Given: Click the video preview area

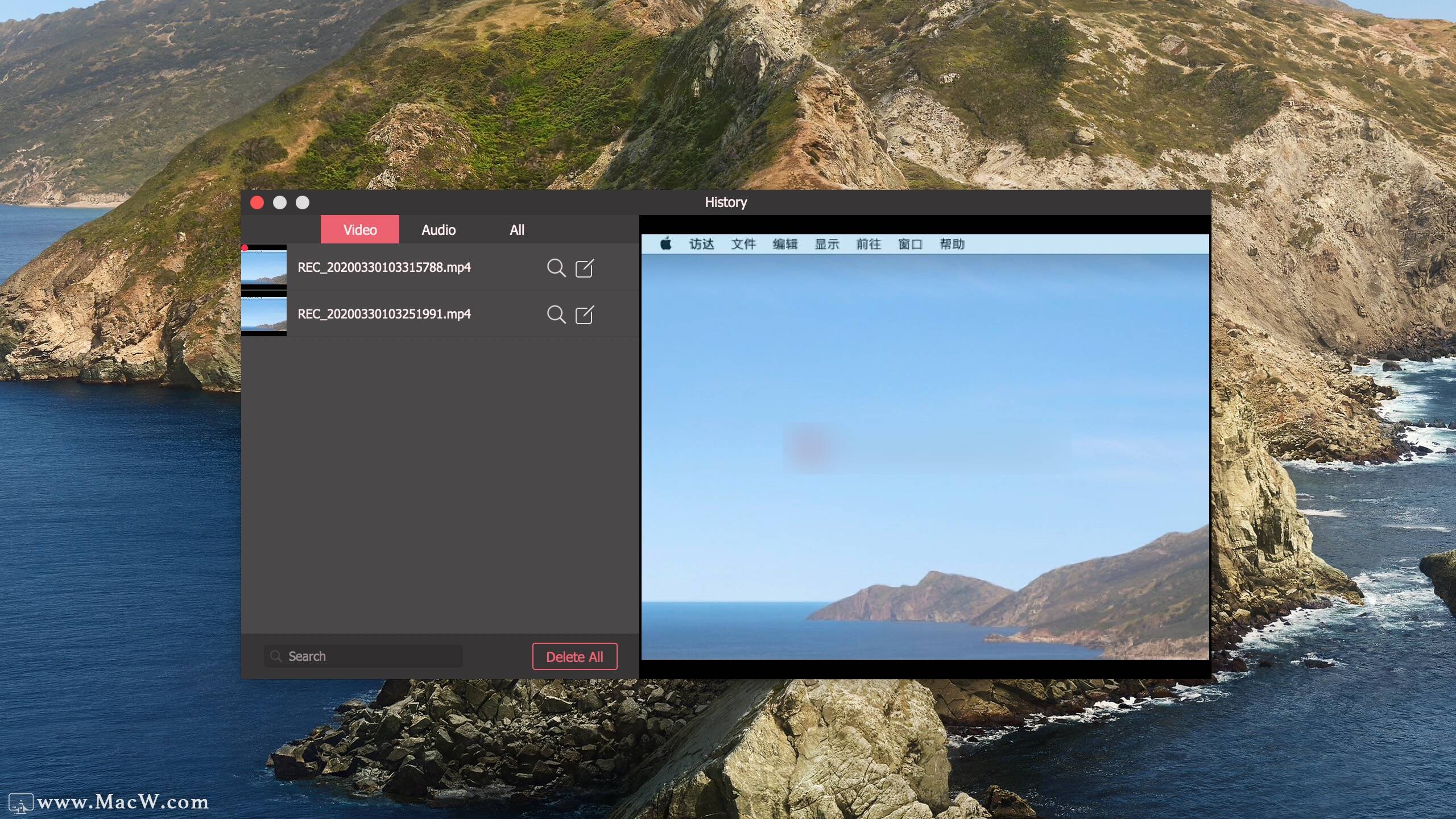Looking at the screenshot, I should [x=925, y=446].
